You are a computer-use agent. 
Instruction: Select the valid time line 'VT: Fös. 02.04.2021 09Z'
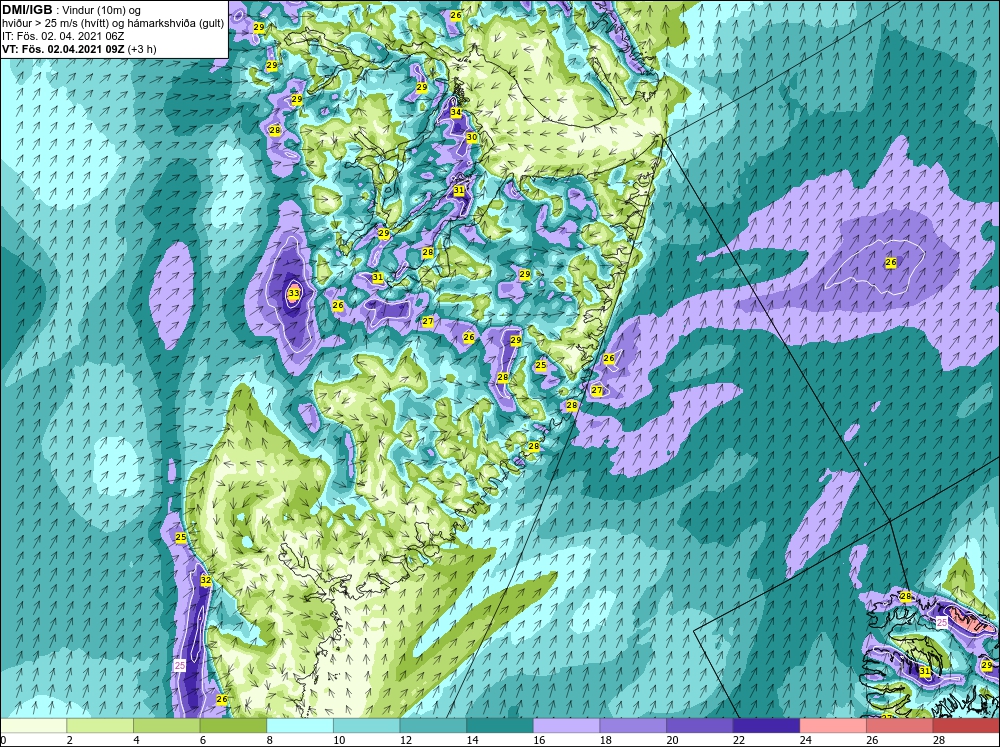(x=63, y=49)
